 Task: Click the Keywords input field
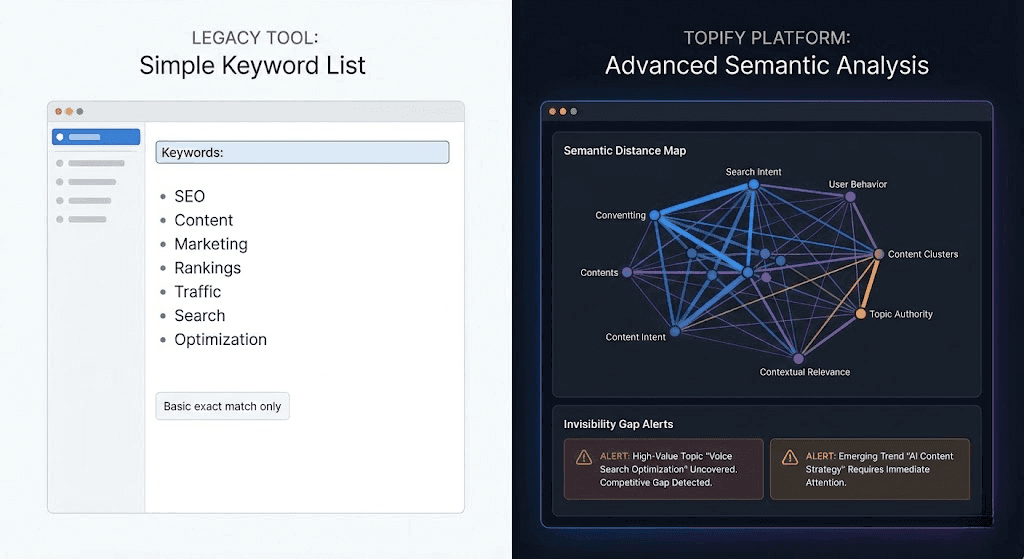(x=302, y=152)
